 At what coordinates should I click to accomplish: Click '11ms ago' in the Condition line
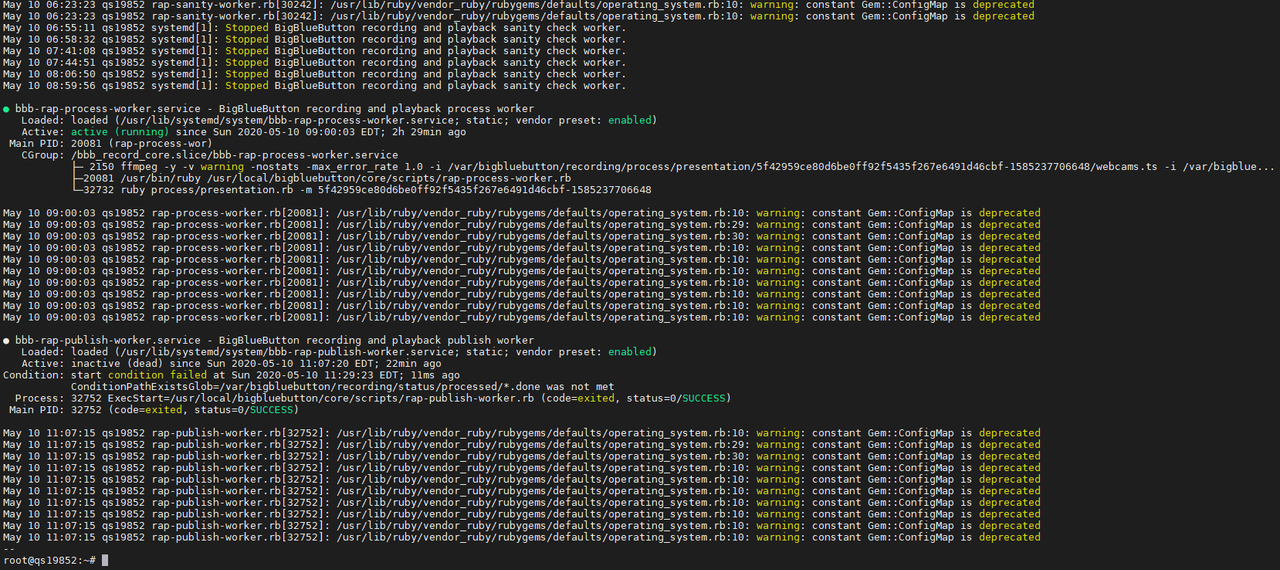pos(435,375)
